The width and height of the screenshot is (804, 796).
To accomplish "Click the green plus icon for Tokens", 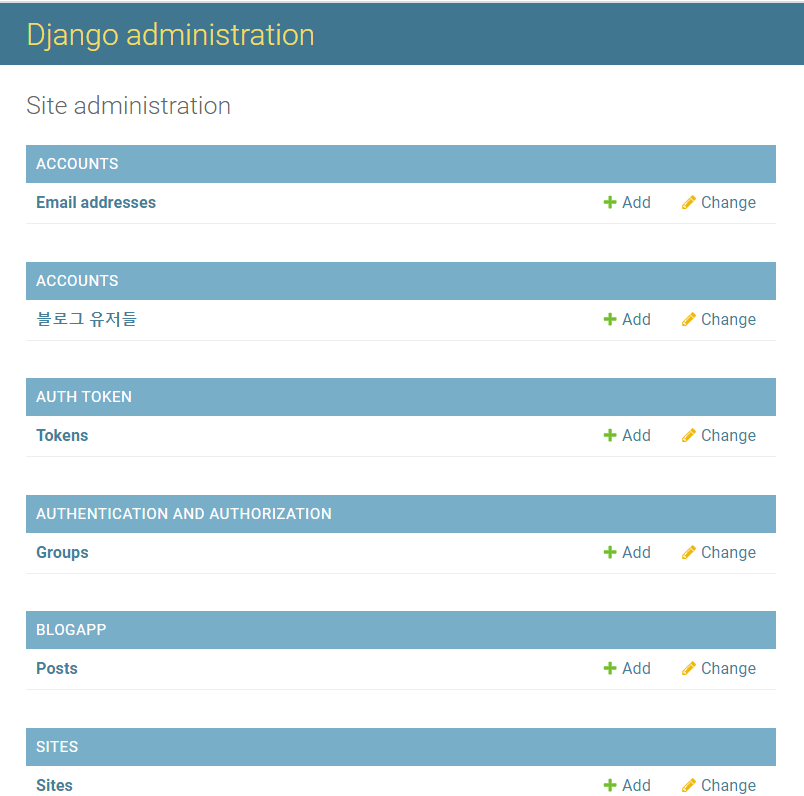I will tap(610, 435).
